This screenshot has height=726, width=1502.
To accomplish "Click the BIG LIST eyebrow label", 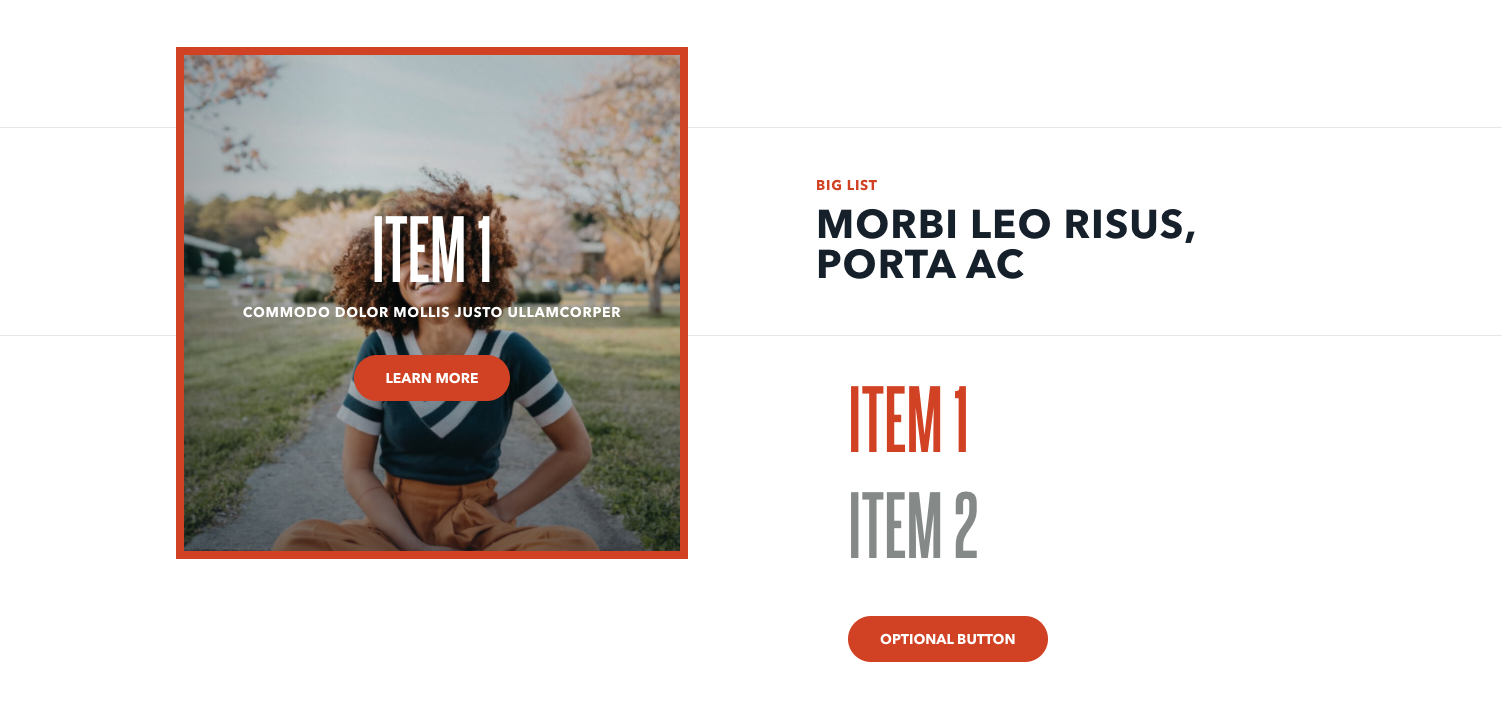I will point(846,185).
